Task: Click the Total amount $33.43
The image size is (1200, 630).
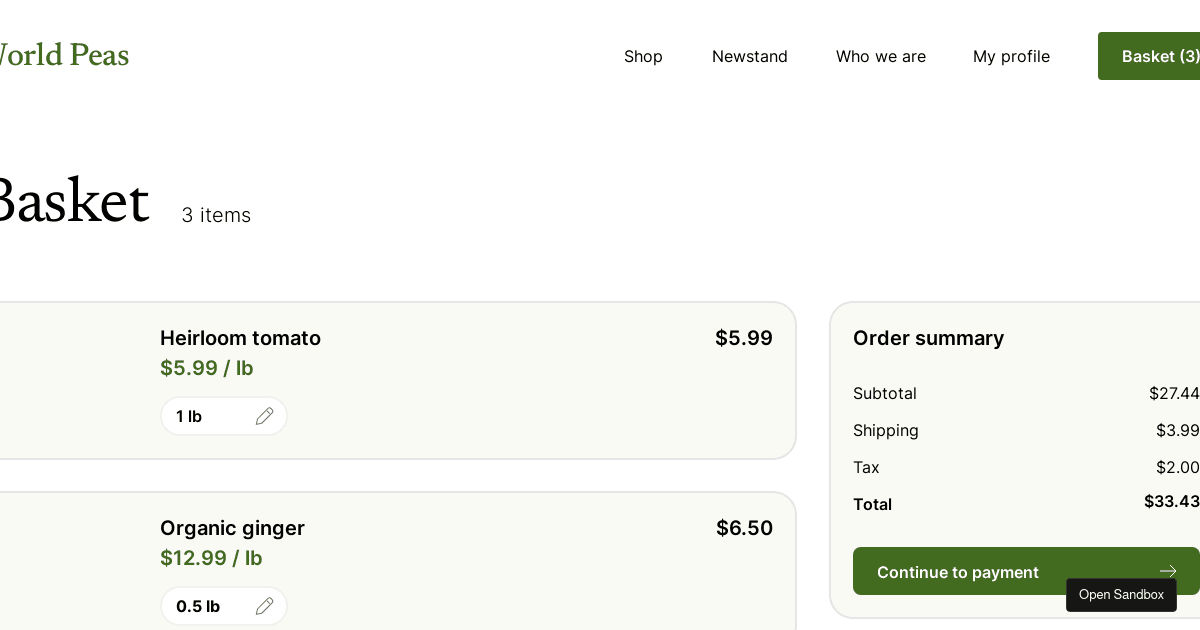Action: 1172,501
